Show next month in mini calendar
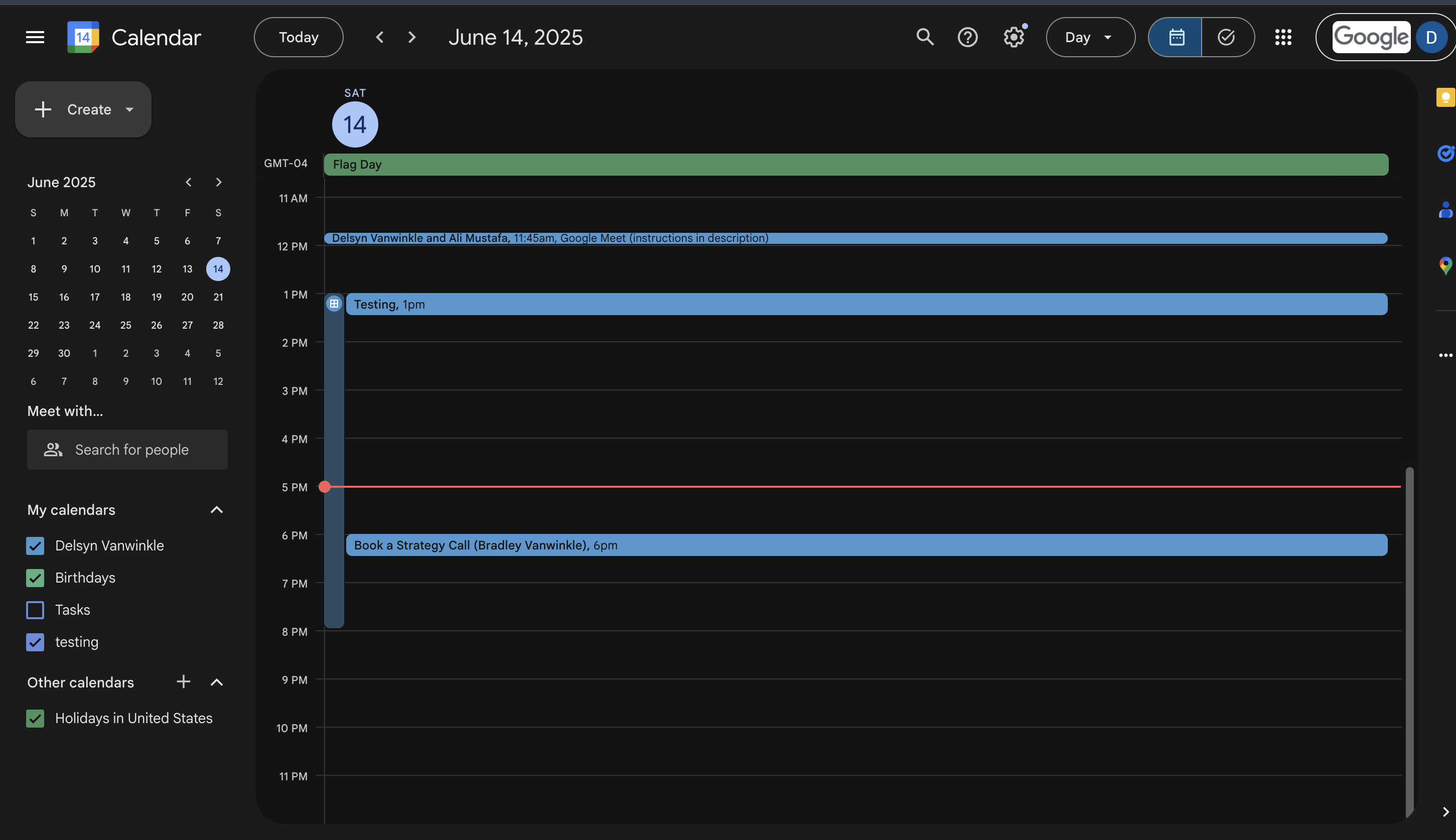Image resolution: width=1456 pixels, height=840 pixels. click(x=218, y=182)
